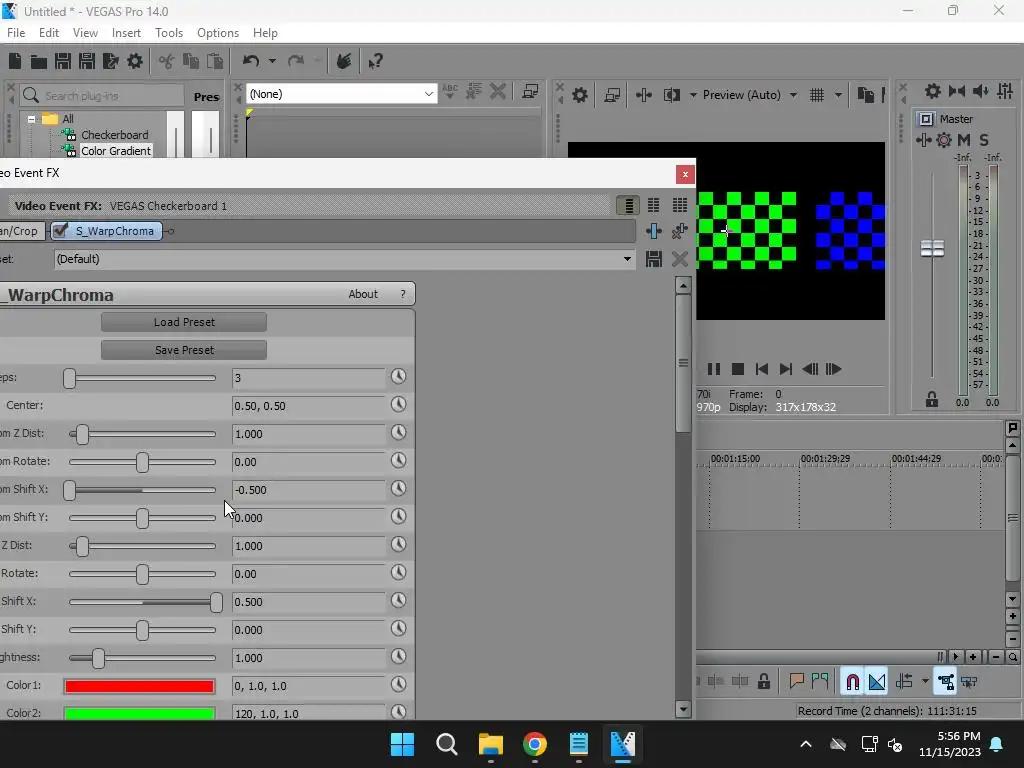Open the Tools menu
The height and width of the screenshot is (768, 1024).
point(169,33)
